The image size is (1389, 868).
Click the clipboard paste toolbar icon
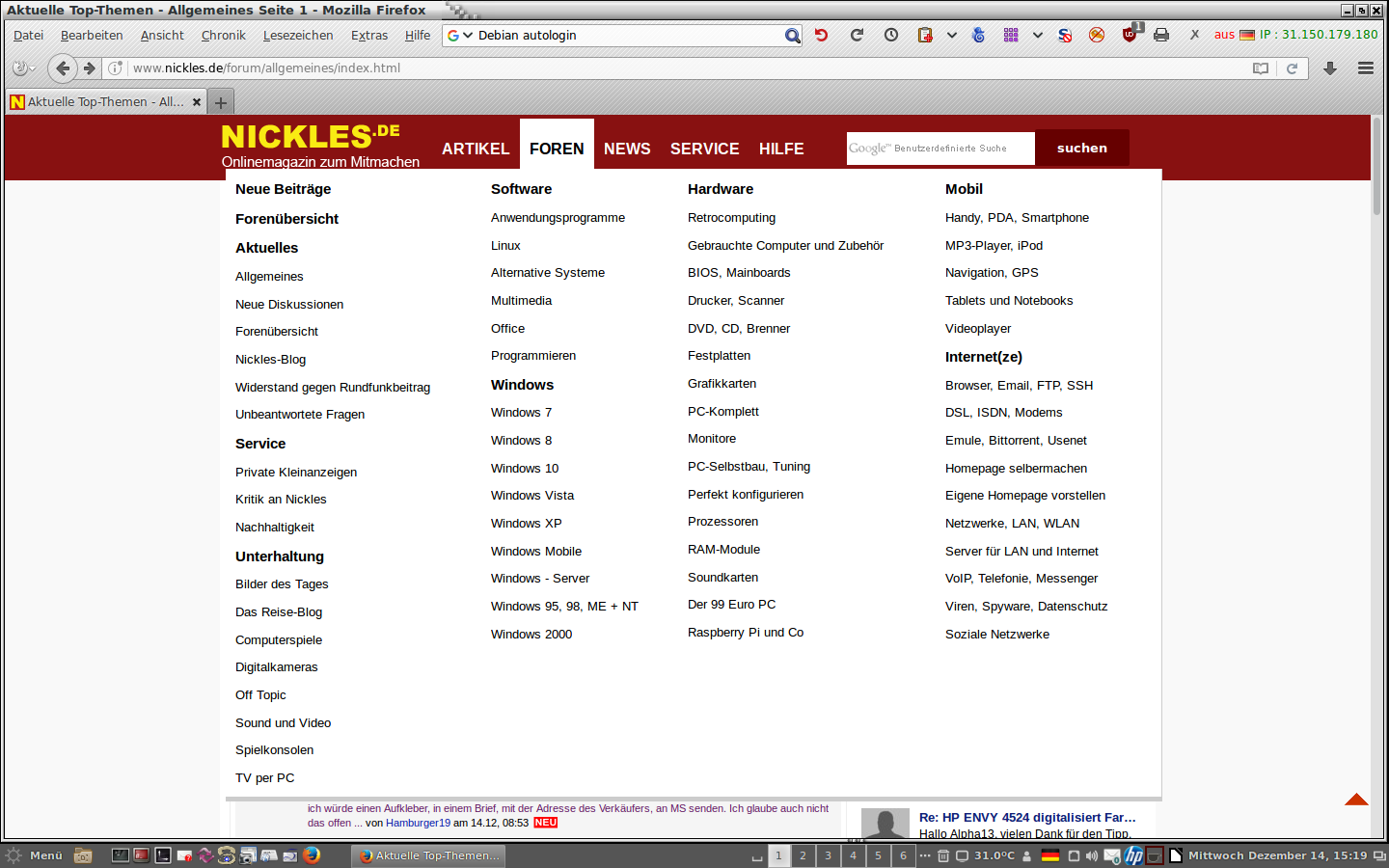tap(925, 35)
